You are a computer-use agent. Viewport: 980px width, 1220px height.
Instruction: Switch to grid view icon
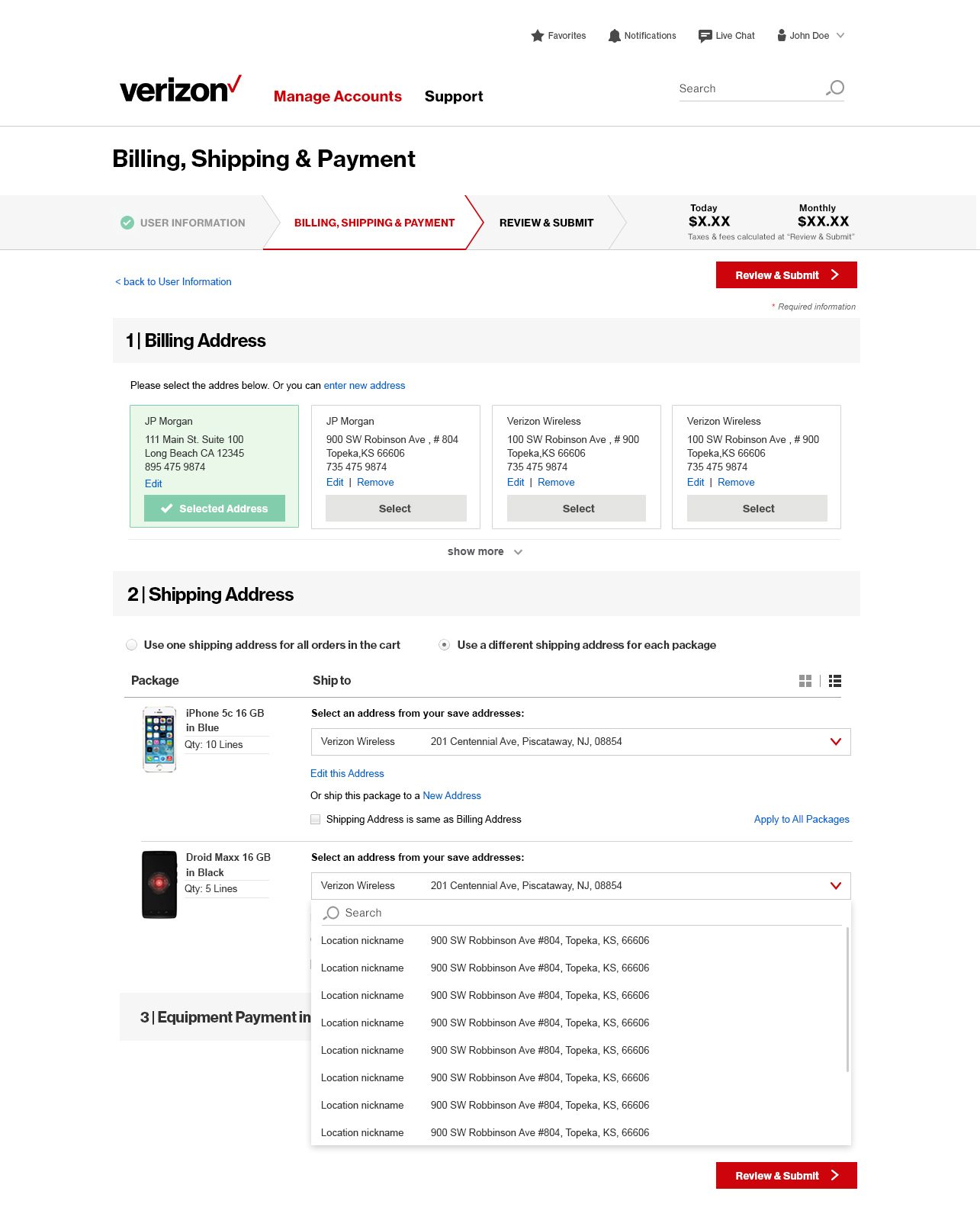[x=805, y=681]
